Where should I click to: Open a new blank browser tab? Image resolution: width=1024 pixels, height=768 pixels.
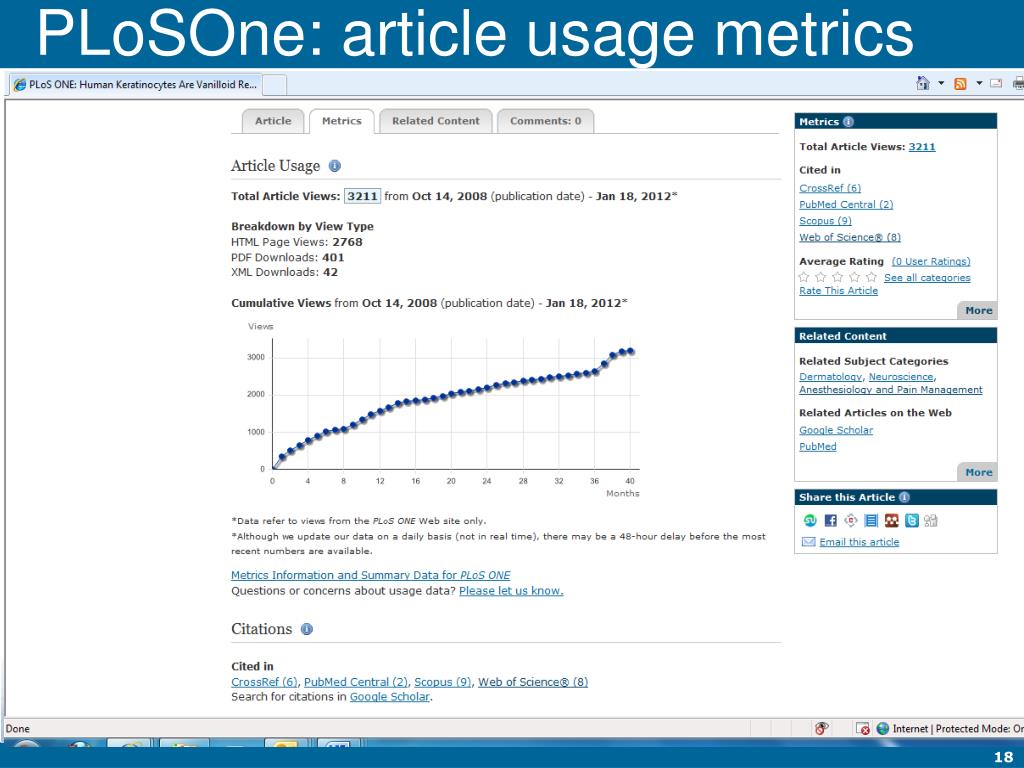tap(274, 85)
